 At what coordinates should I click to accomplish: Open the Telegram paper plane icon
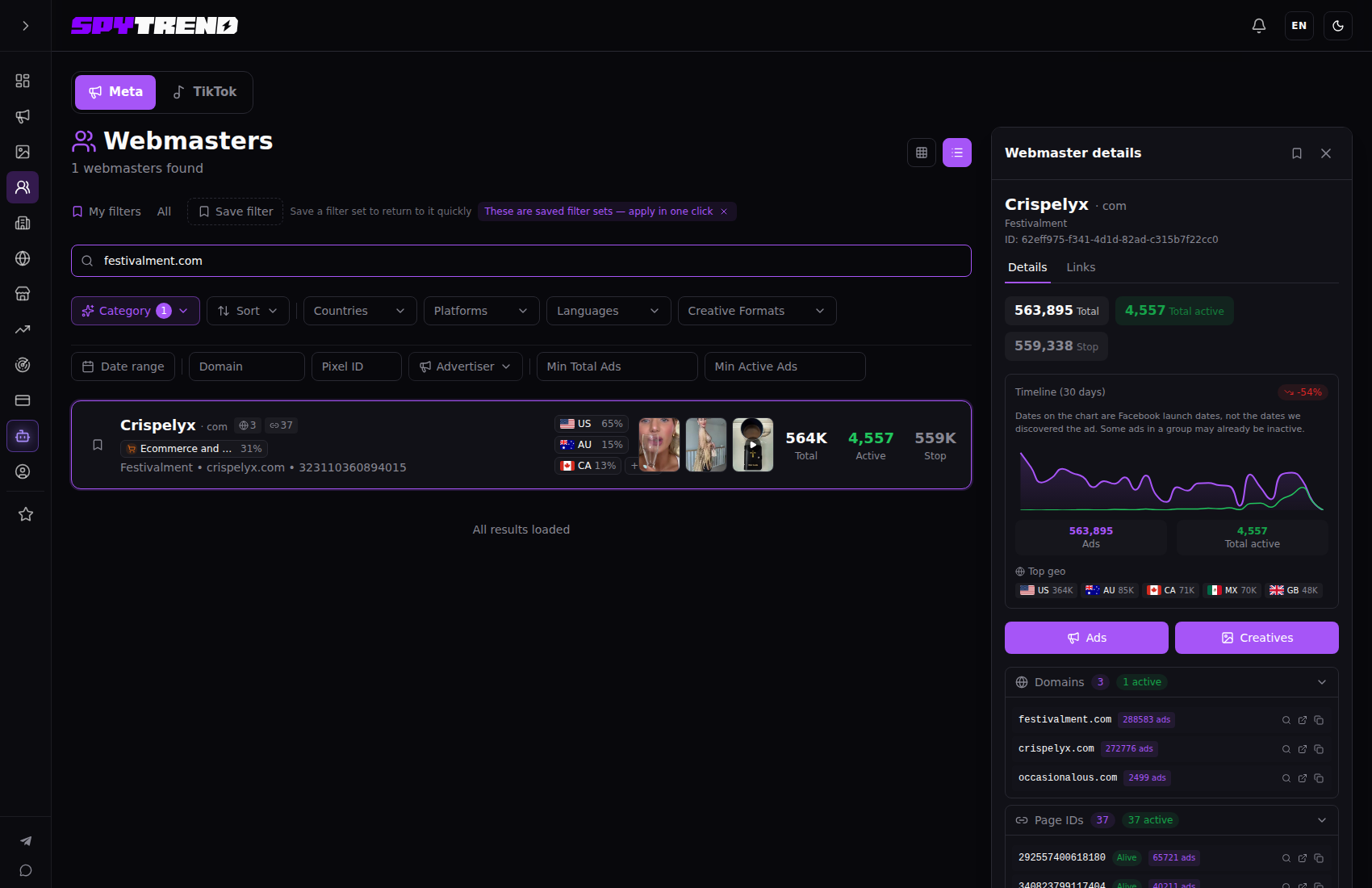pos(26,841)
